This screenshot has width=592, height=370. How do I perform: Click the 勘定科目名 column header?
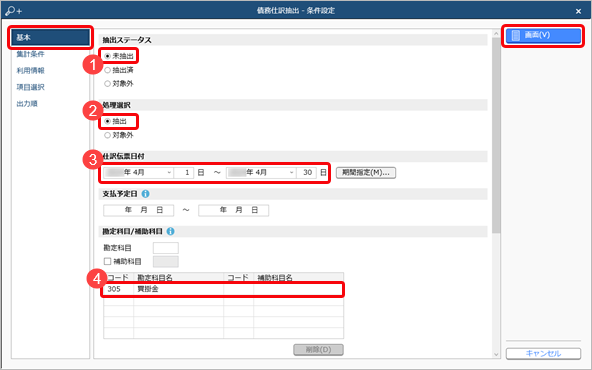point(179,278)
